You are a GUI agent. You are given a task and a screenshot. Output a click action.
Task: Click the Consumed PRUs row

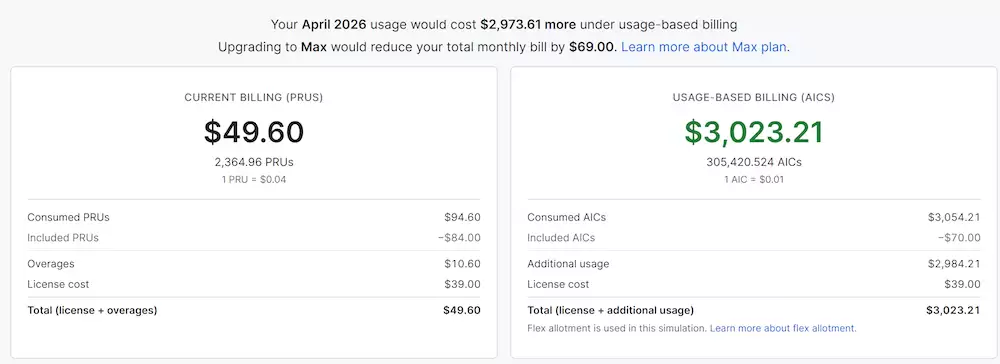254,217
